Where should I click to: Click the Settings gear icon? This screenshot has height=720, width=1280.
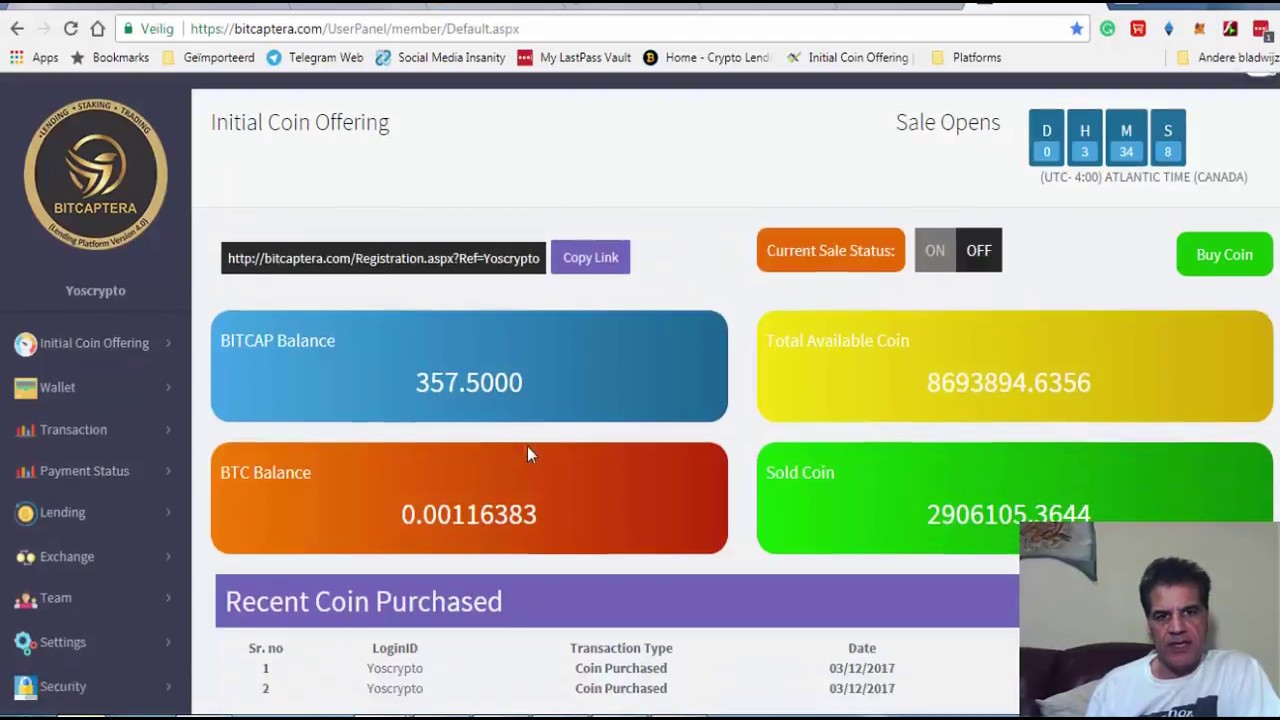click(25, 642)
